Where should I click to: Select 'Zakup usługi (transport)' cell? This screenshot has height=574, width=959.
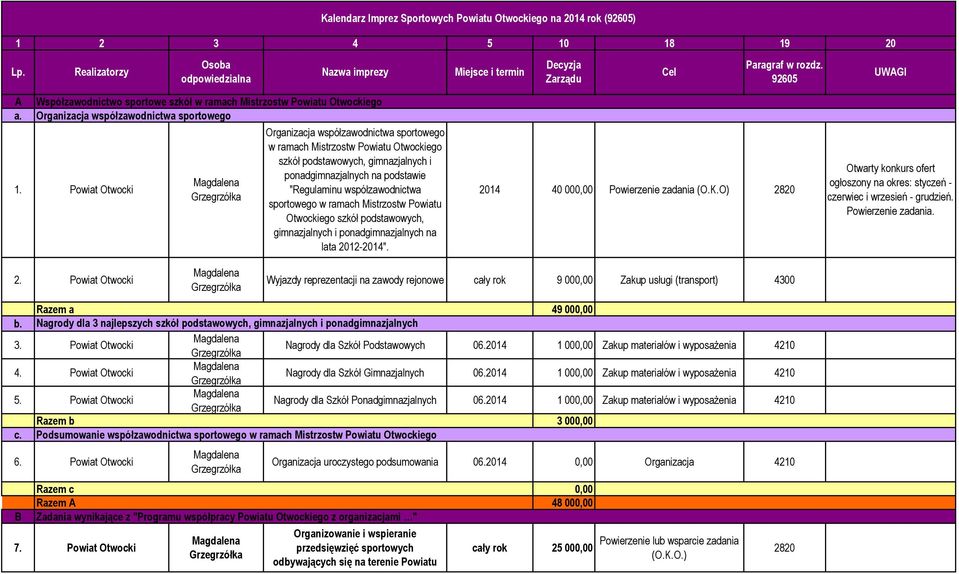pos(669,280)
